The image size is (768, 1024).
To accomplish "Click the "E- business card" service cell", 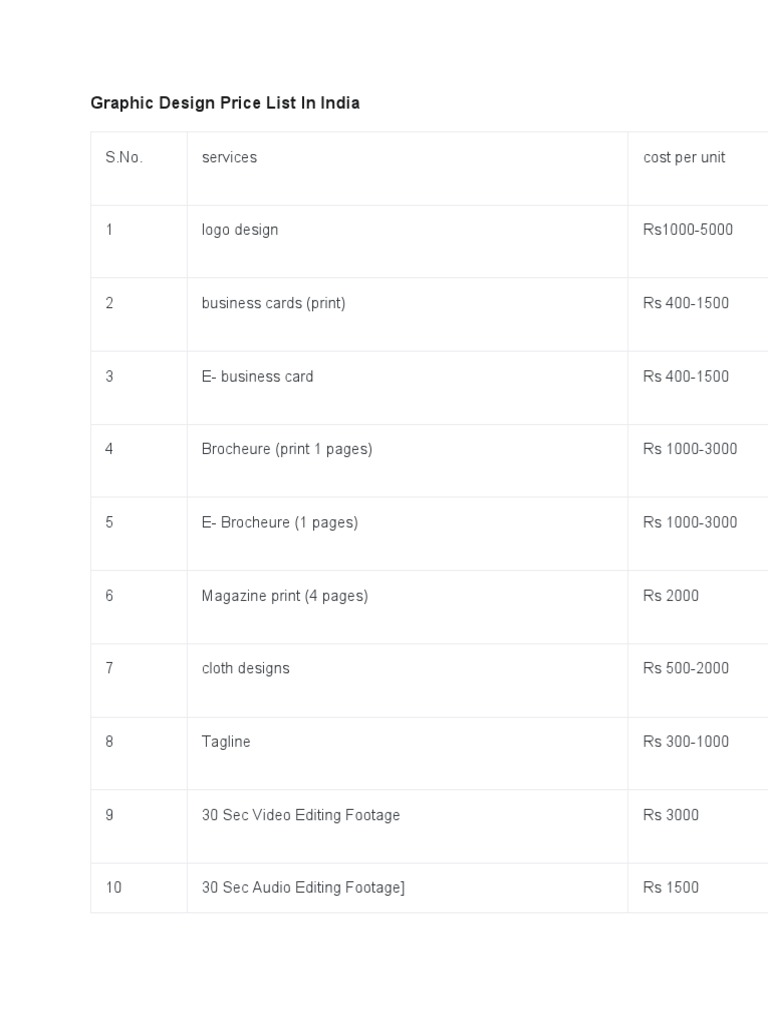I will tap(257, 377).
